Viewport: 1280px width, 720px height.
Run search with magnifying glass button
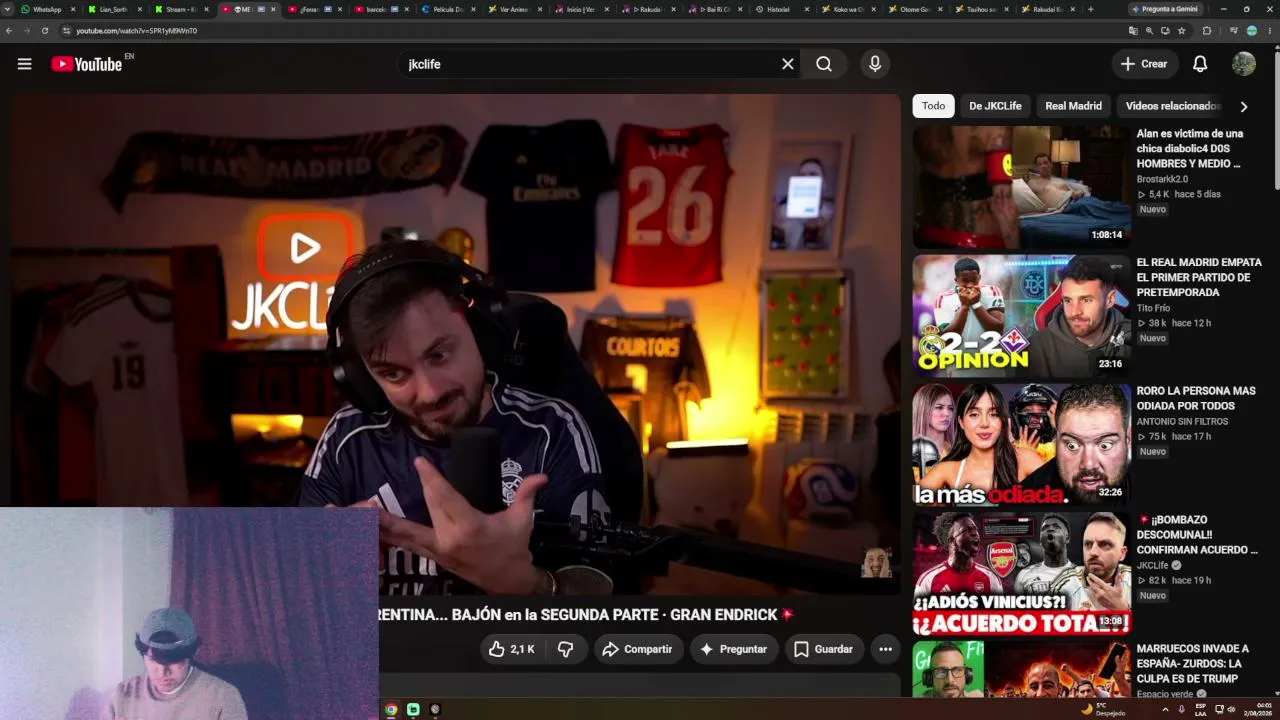(824, 64)
